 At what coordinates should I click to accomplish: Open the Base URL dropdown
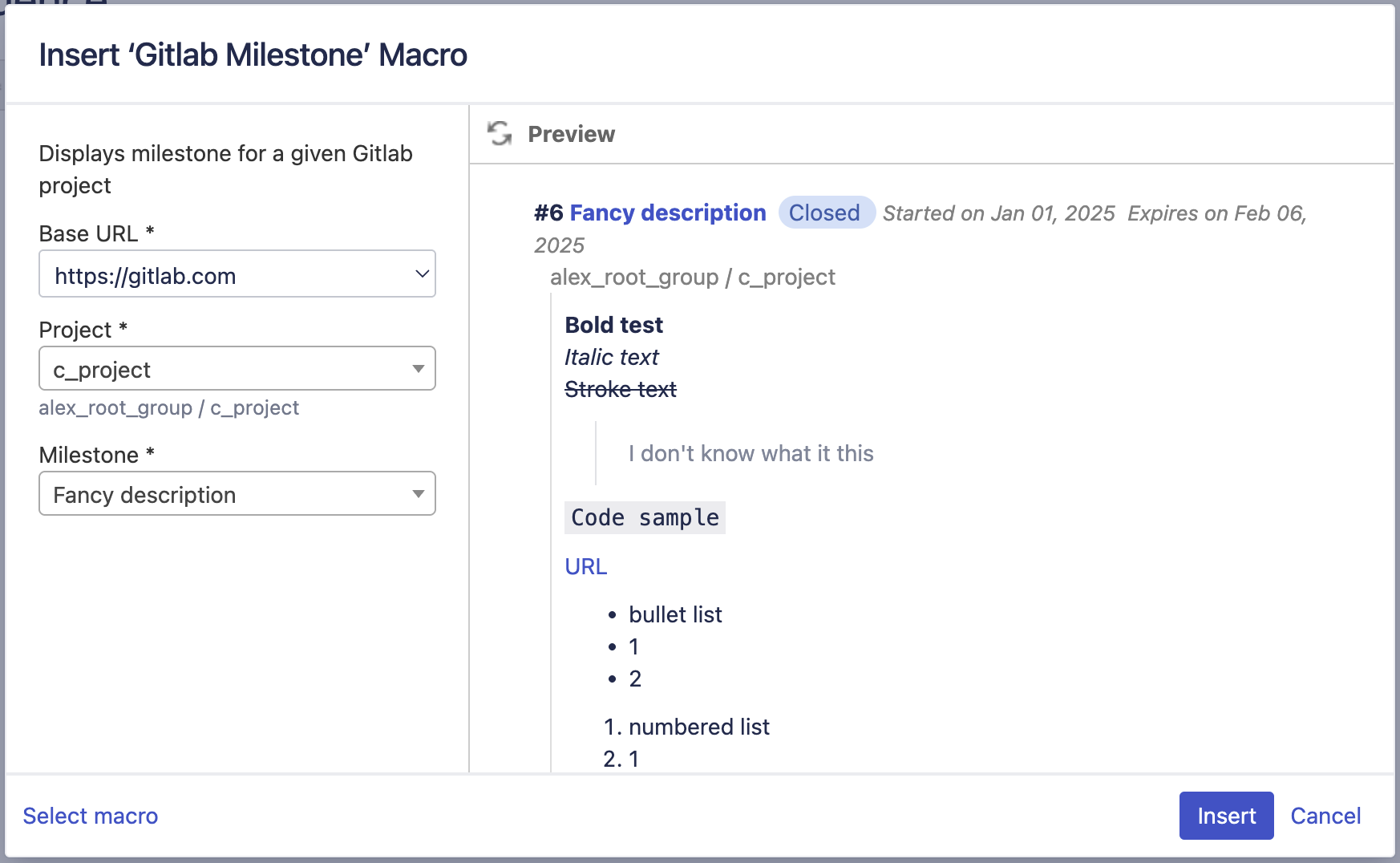point(237,274)
